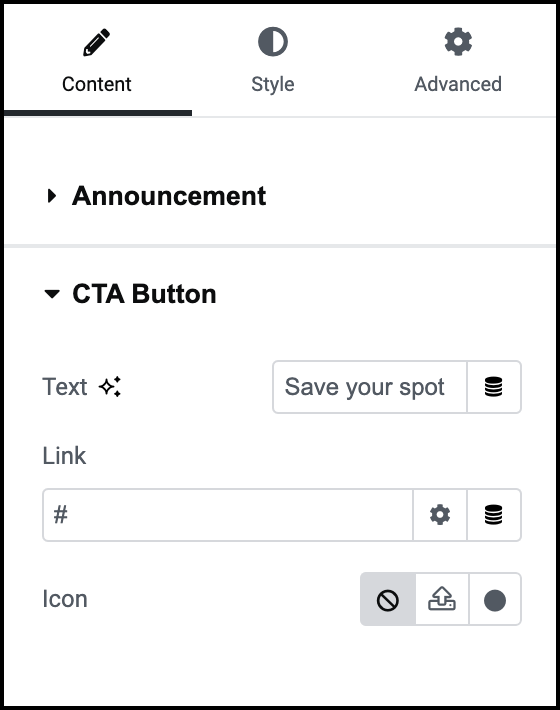The height and width of the screenshot is (710, 560).
Task: Click the Icon label
Action: click(x=65, y=599)
